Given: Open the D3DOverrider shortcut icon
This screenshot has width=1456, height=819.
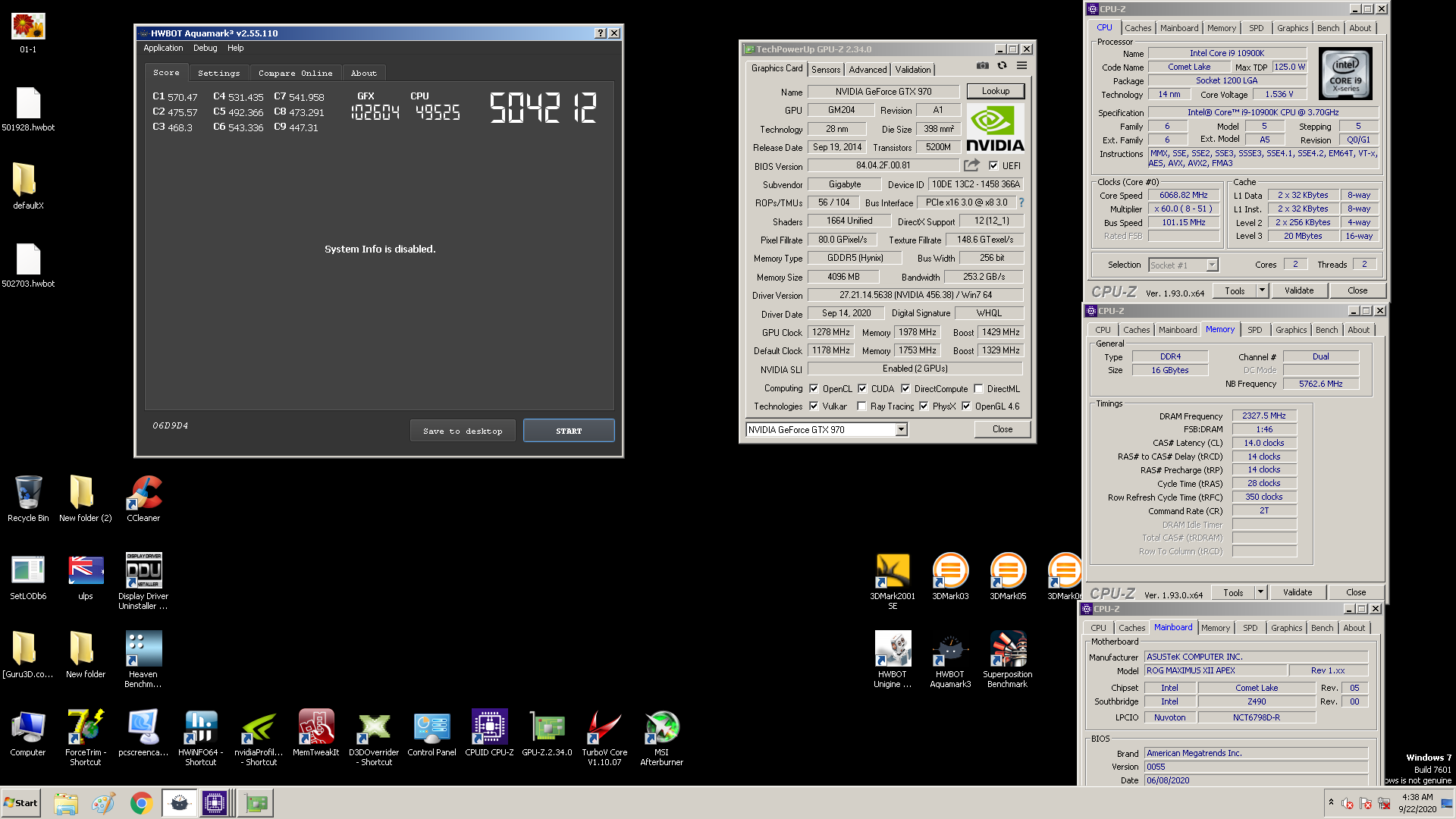Looking at the screenshot, I should tap(374, 737).
